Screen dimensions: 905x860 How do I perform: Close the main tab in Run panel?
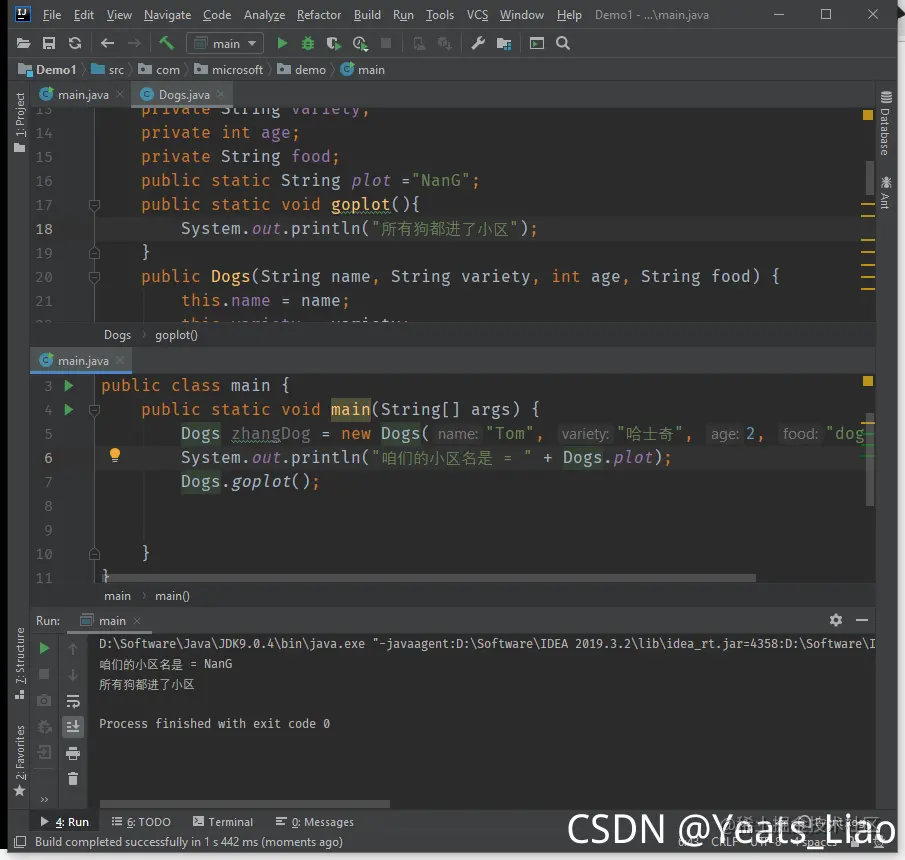tap(137, 620)
